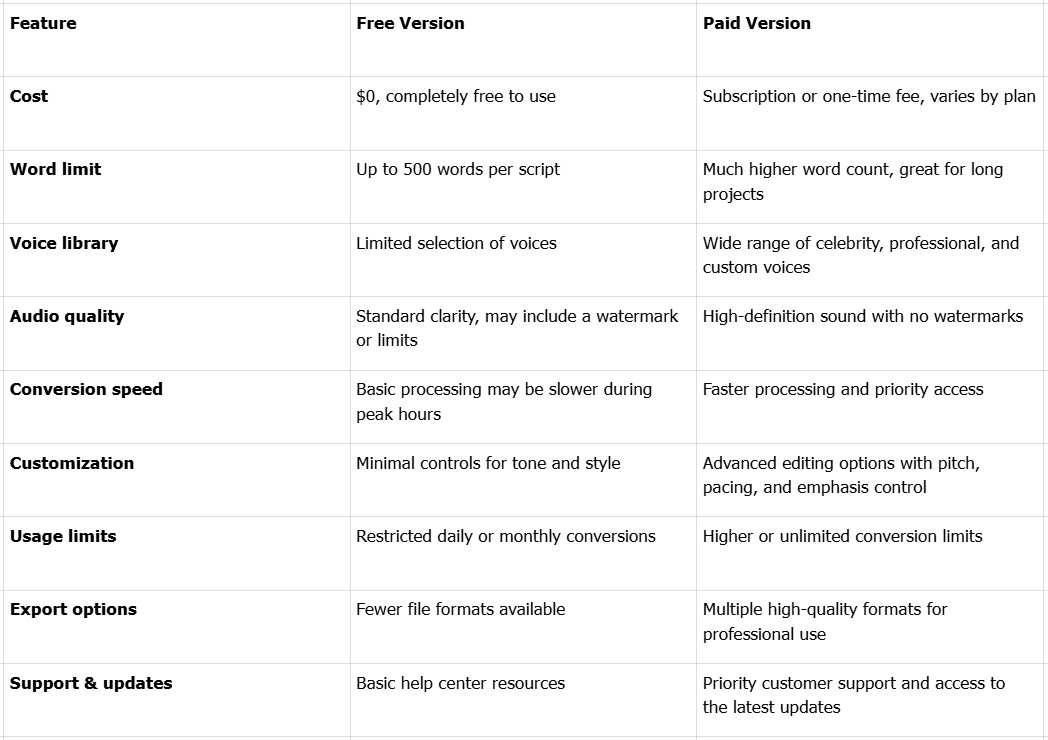Select the "Word limit" row label
This screenshot has height=740, width=1048.
(x=55, y=169)
